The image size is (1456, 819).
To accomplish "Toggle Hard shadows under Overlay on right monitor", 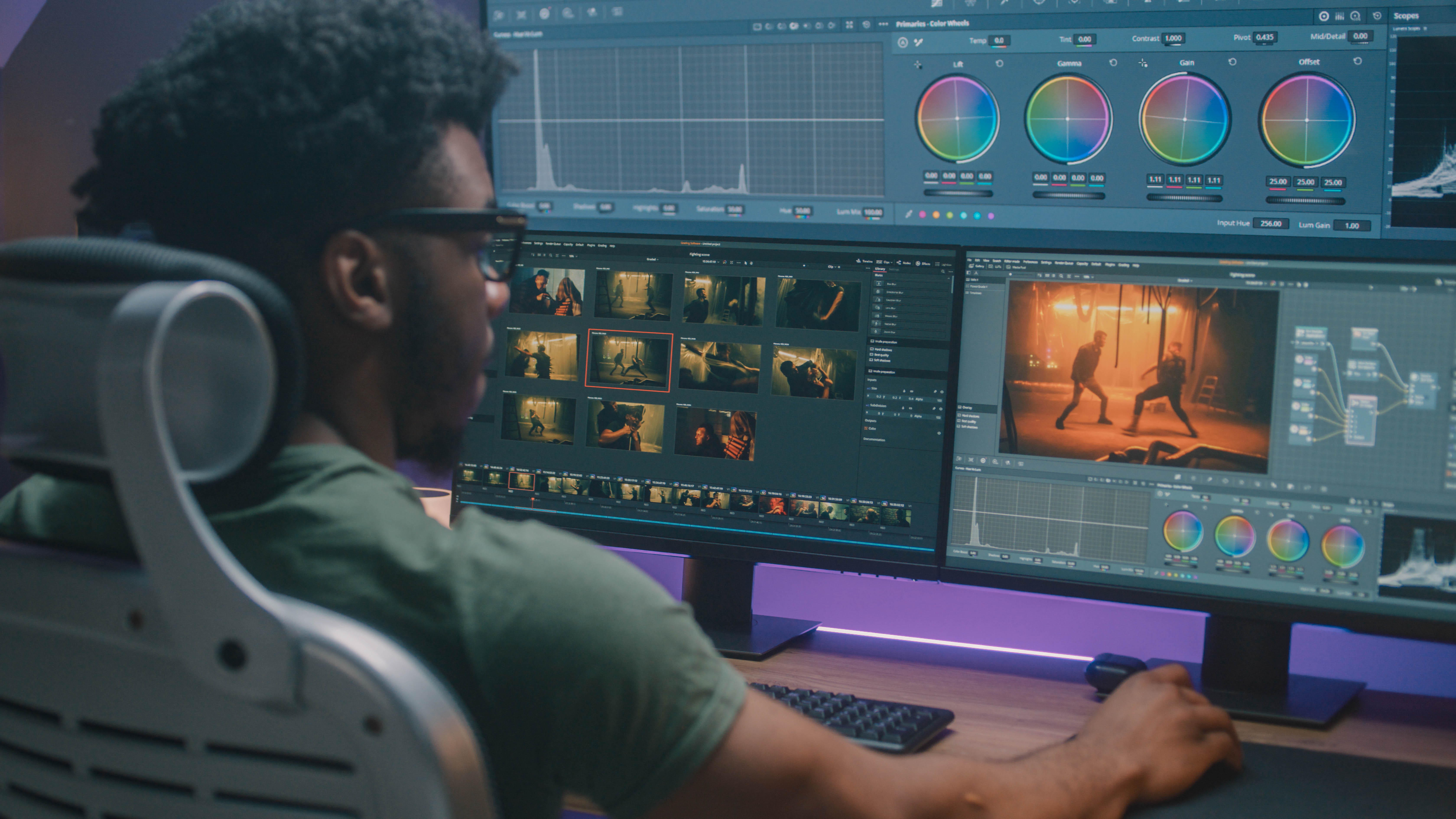I will [x=959, y=415].
